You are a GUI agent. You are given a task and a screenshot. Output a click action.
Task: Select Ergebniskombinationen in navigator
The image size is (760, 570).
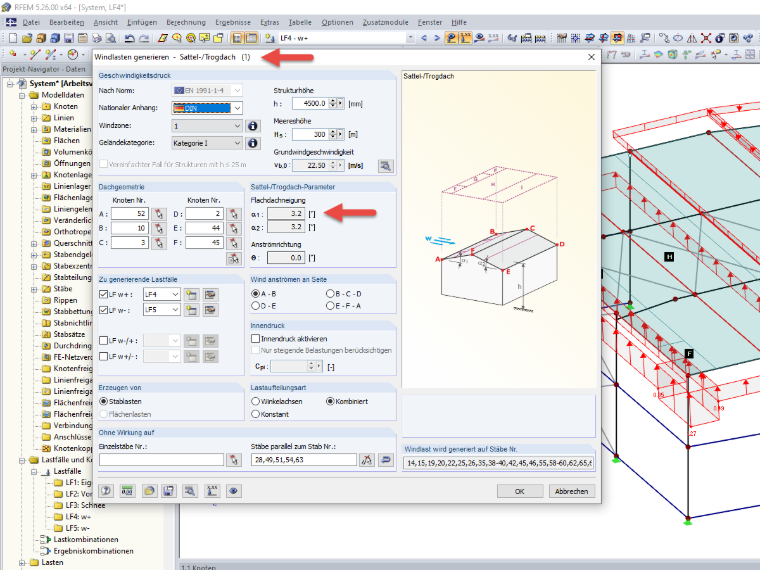93,551
